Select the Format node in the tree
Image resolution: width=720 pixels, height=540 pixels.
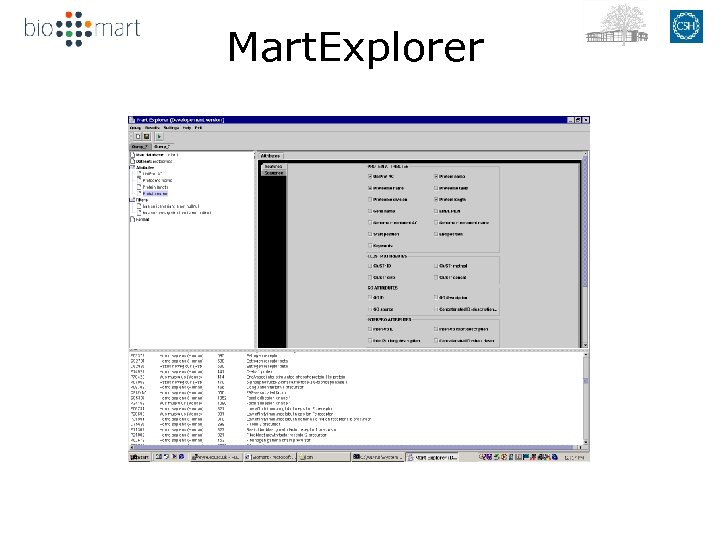tap(142, 219)
